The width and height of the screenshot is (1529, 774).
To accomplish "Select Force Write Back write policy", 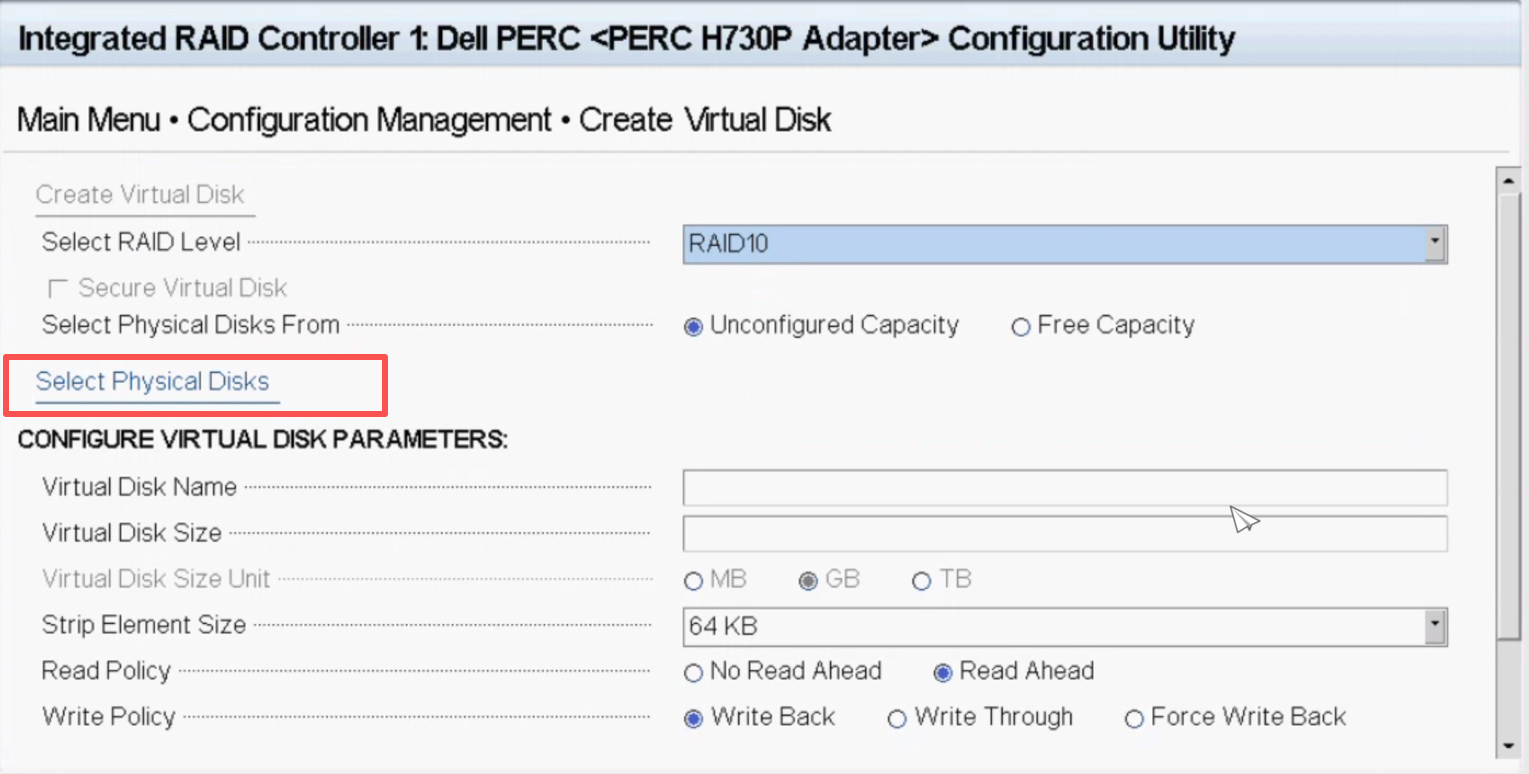I will point(1133,719).
